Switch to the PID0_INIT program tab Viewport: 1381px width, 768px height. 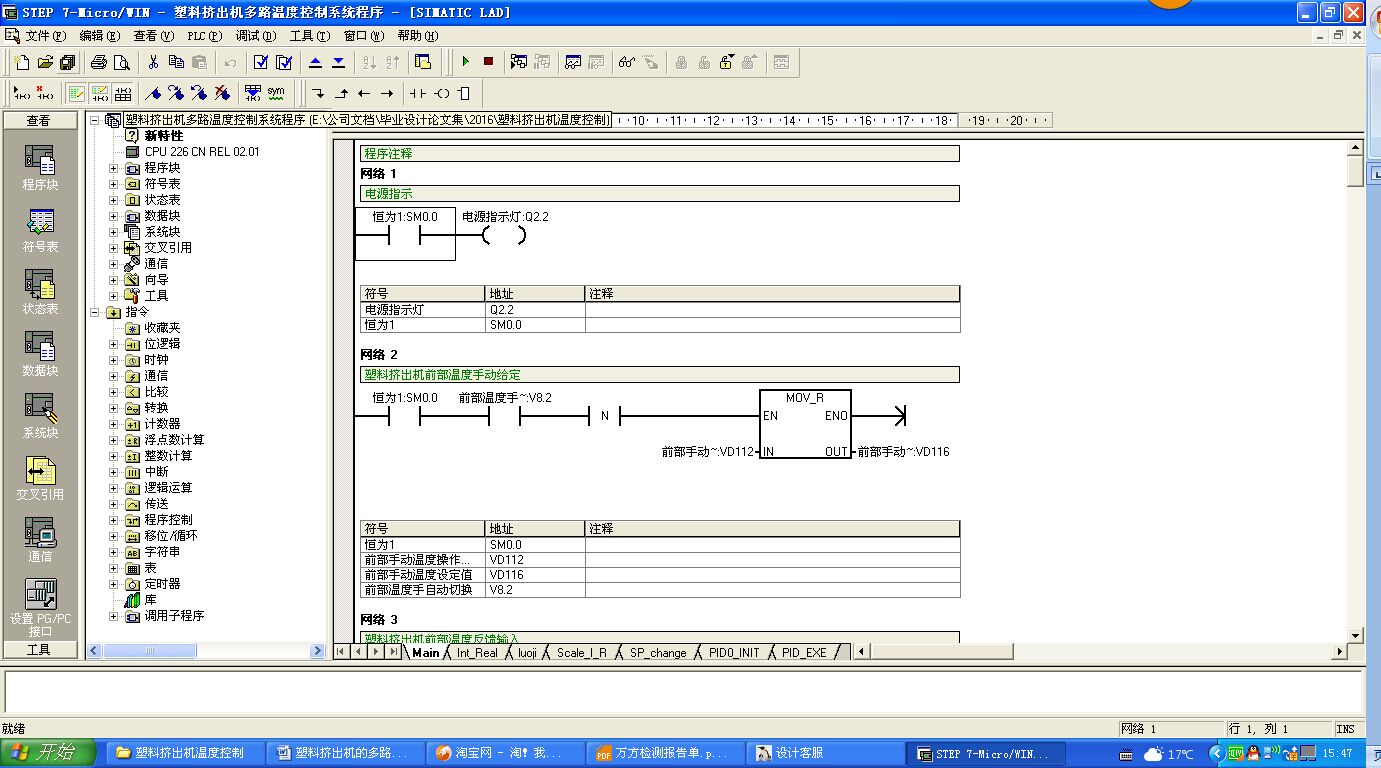point(733,653)
